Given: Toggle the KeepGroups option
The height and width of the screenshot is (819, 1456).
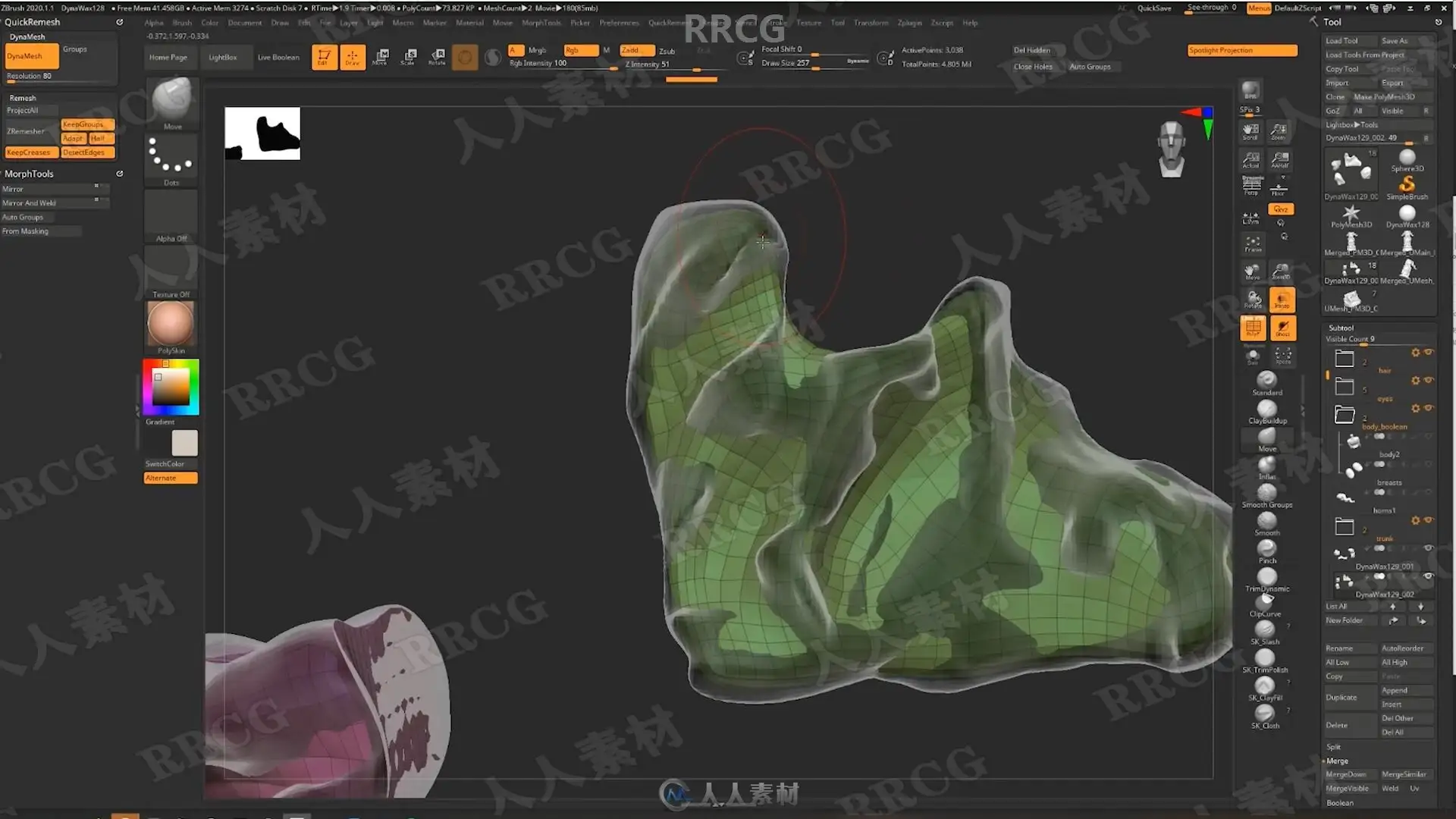Looking at the screenshot, I should (87, 124).
